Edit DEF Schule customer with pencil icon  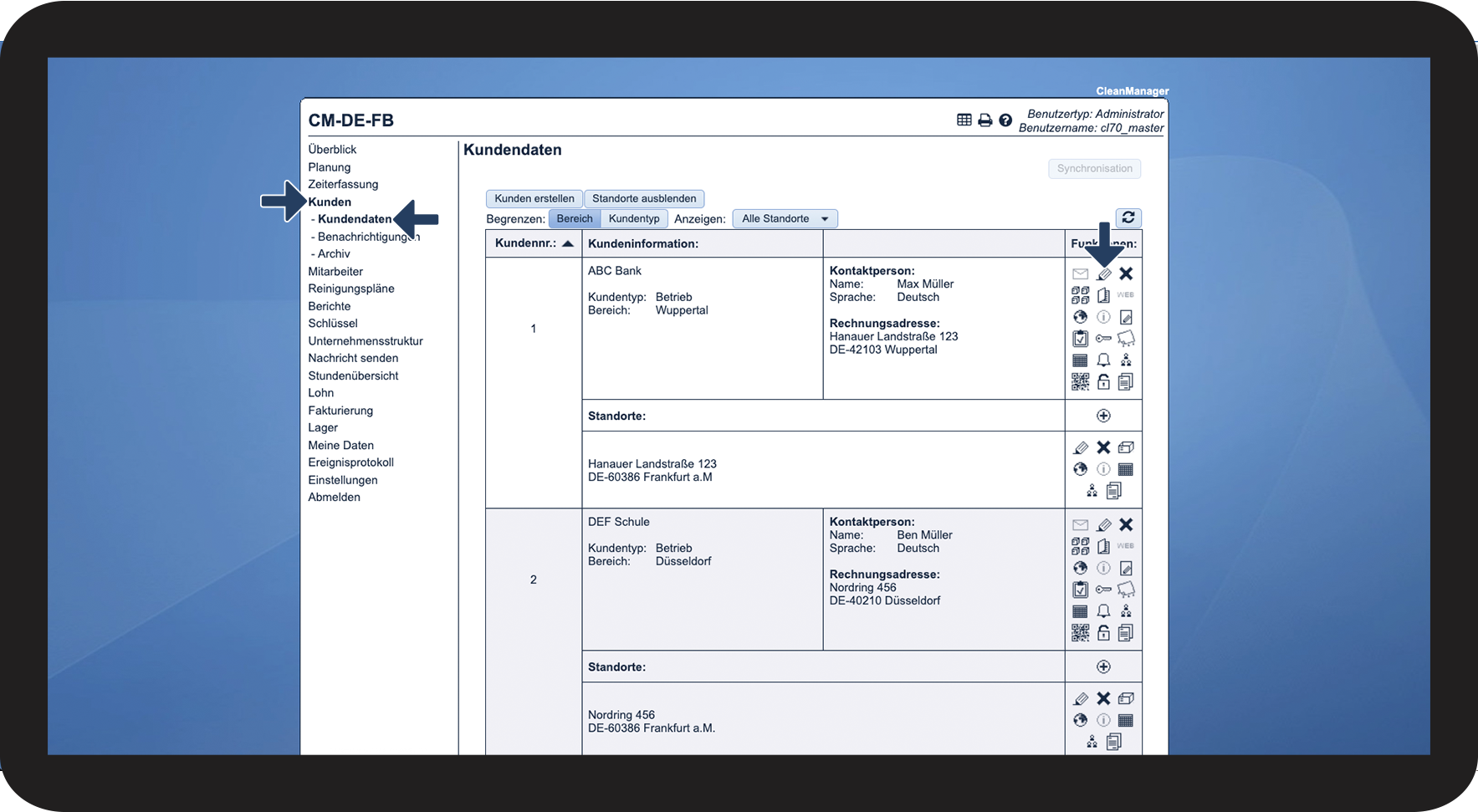[1104, 524]
